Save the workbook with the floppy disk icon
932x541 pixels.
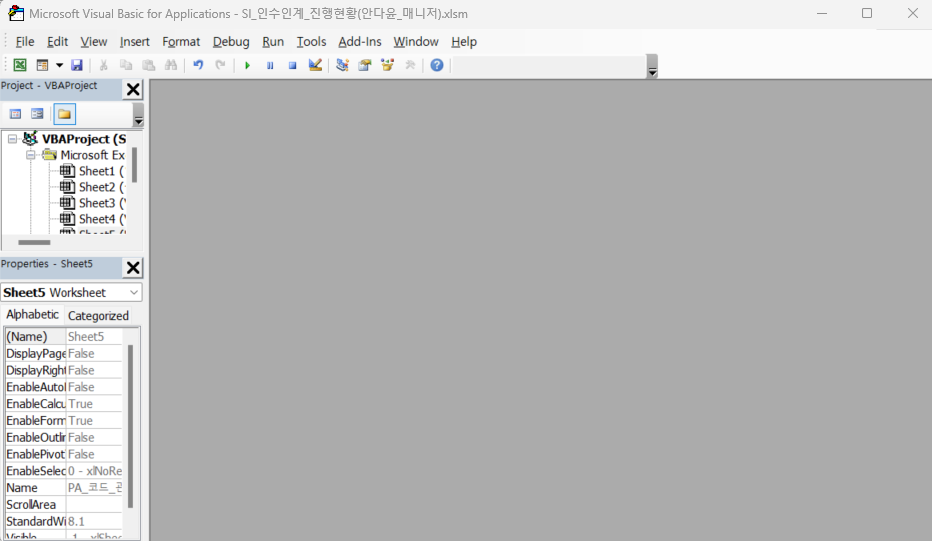(77, 65)
